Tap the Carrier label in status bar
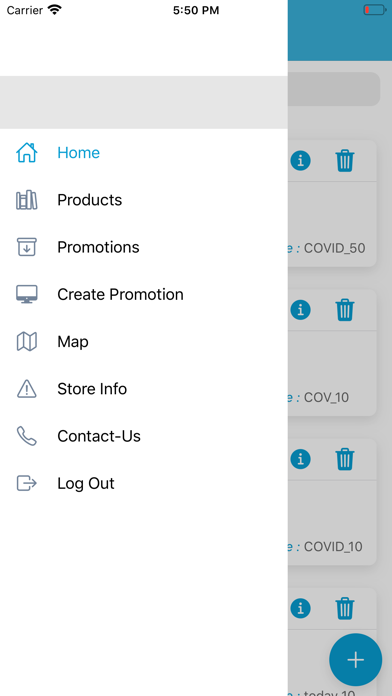The height and width of the screenshot is (696, 392). [24, 10]
